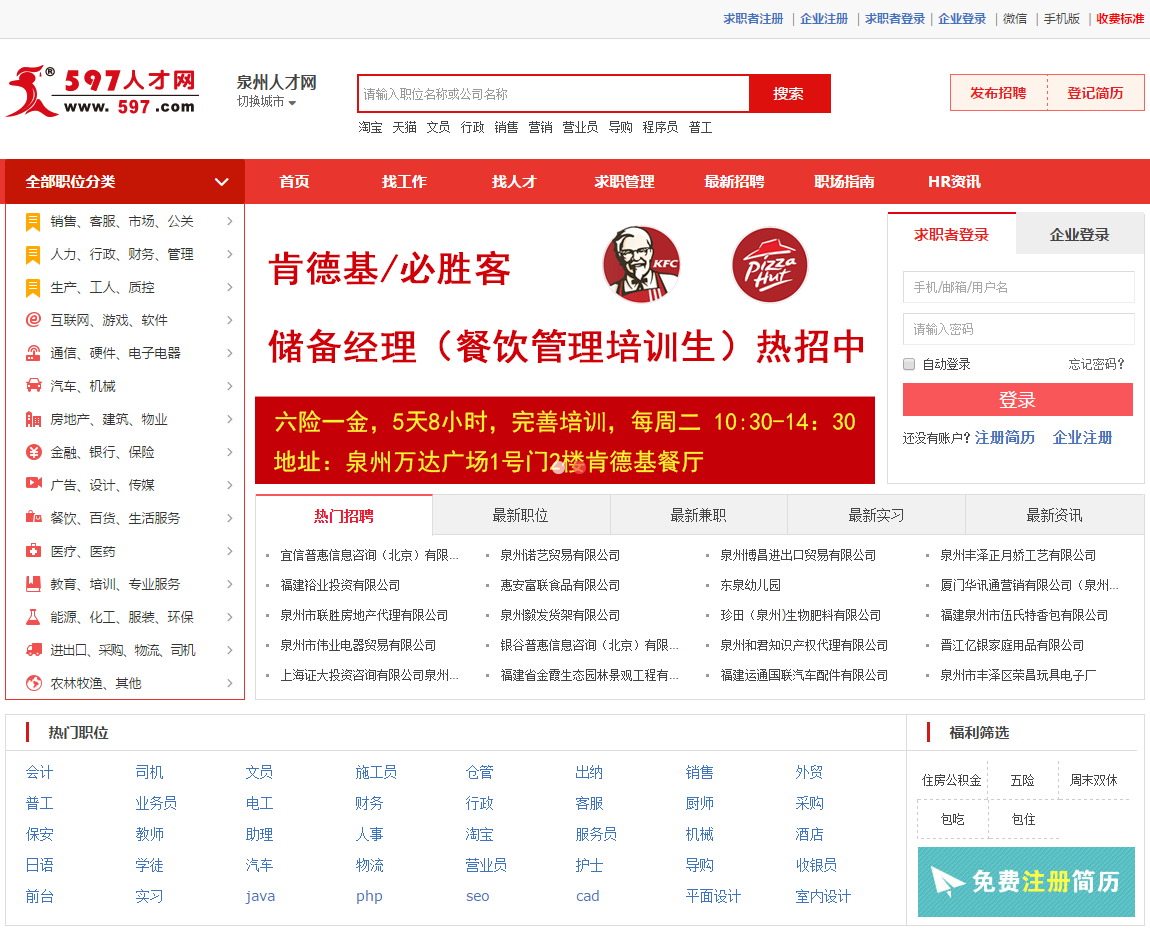The image size is (1150, 932).
Task: Expand the 人力、行政、财务、管理 category arrow
Action: click(x=230, y=254)
